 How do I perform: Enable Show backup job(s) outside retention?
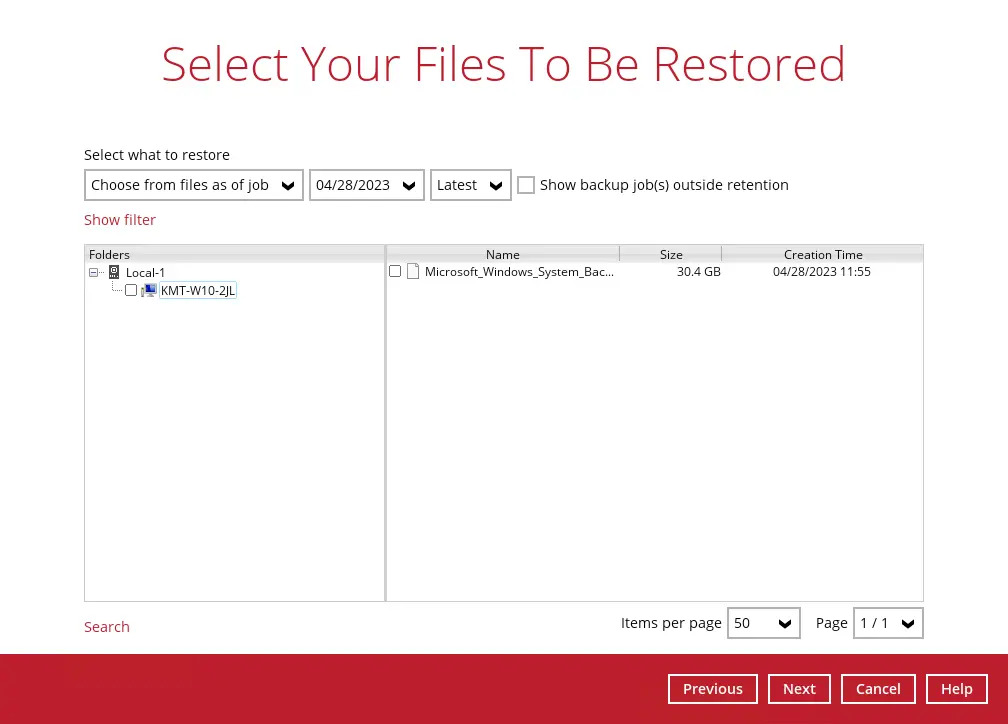click(526, 185)
